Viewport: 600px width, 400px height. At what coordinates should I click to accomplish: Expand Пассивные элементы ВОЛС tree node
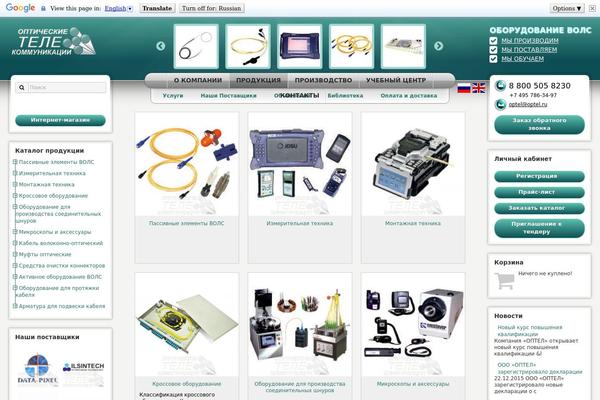15,162
